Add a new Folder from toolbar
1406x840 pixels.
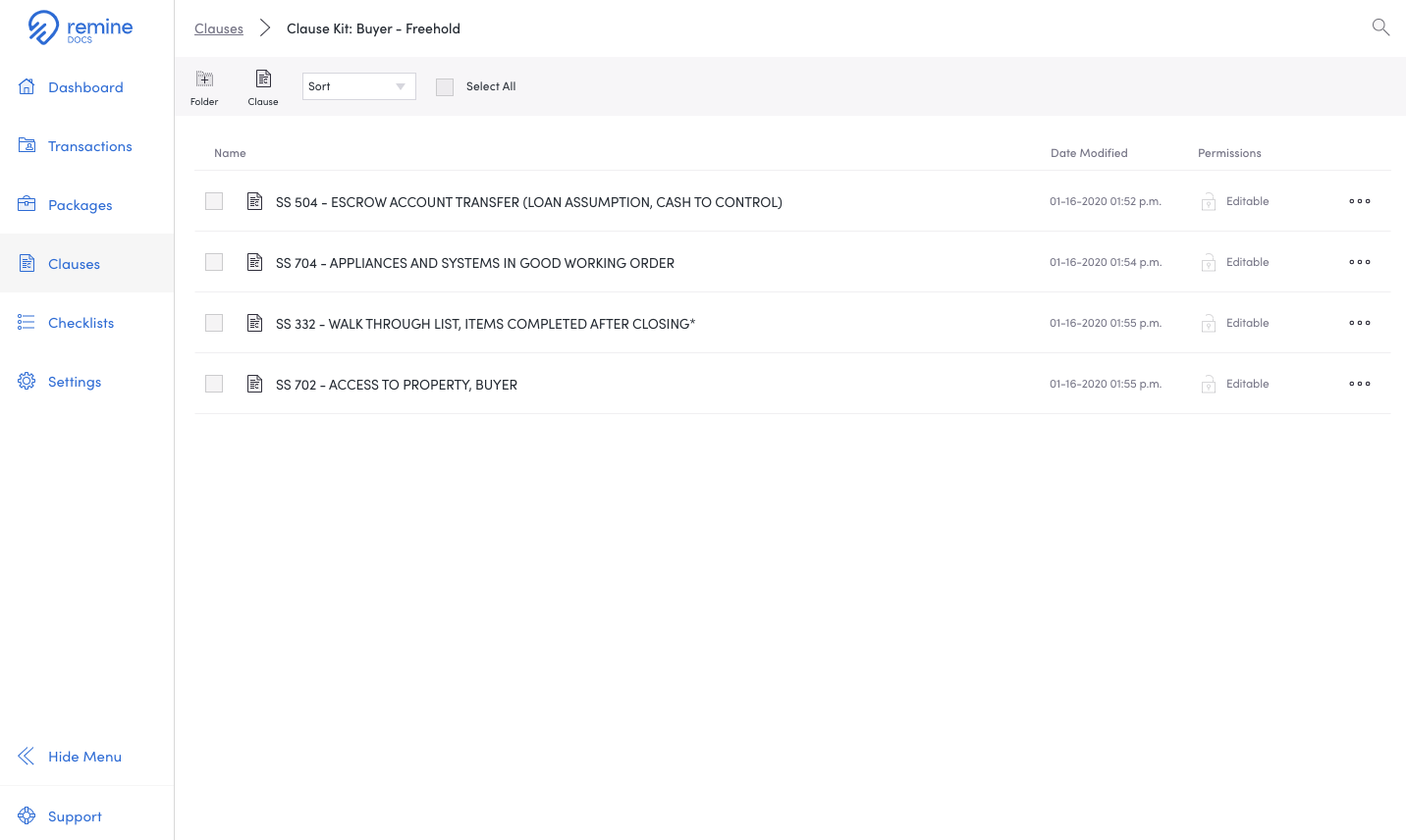tap(204, 87)
